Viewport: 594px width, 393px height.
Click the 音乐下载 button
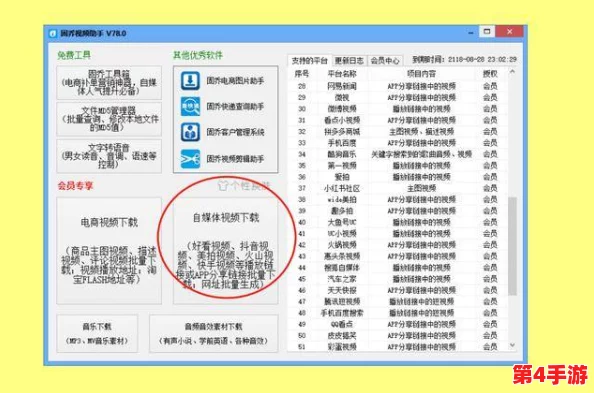pyautogui.click(x=97, y=334)
